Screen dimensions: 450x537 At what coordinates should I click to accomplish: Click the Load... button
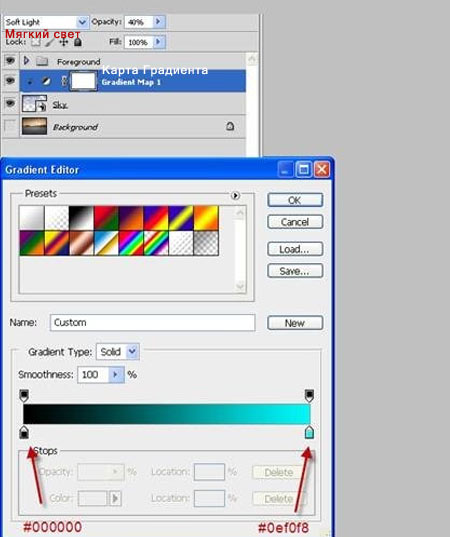[x=295, y=249]
